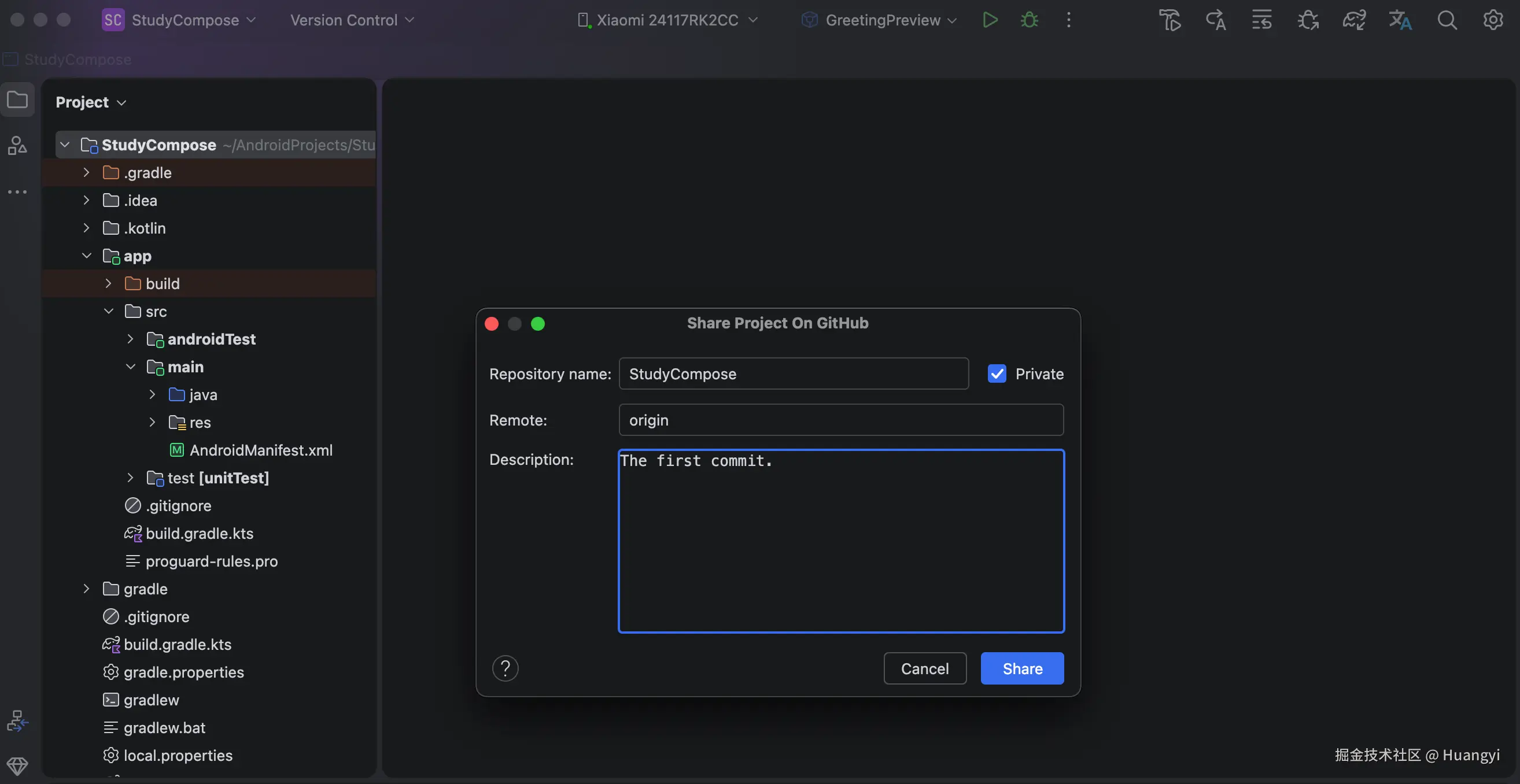
Task: Open the Xiaomi device dropdown
Action: point(667,20)
